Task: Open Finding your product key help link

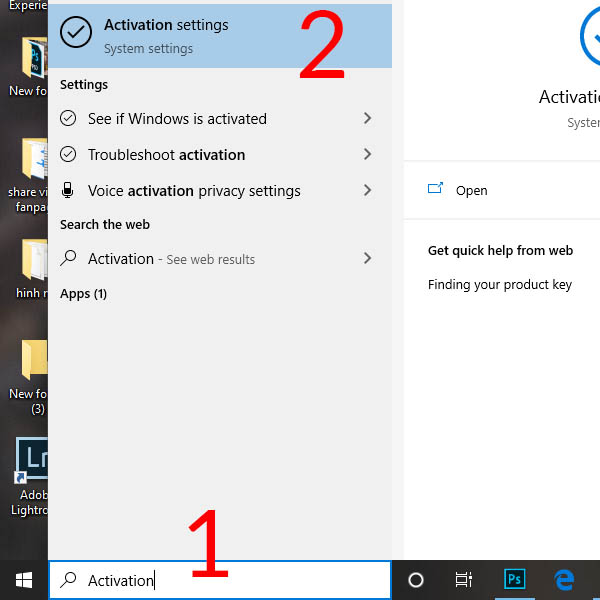Action: pyautogui.click(x=500, y=285)
